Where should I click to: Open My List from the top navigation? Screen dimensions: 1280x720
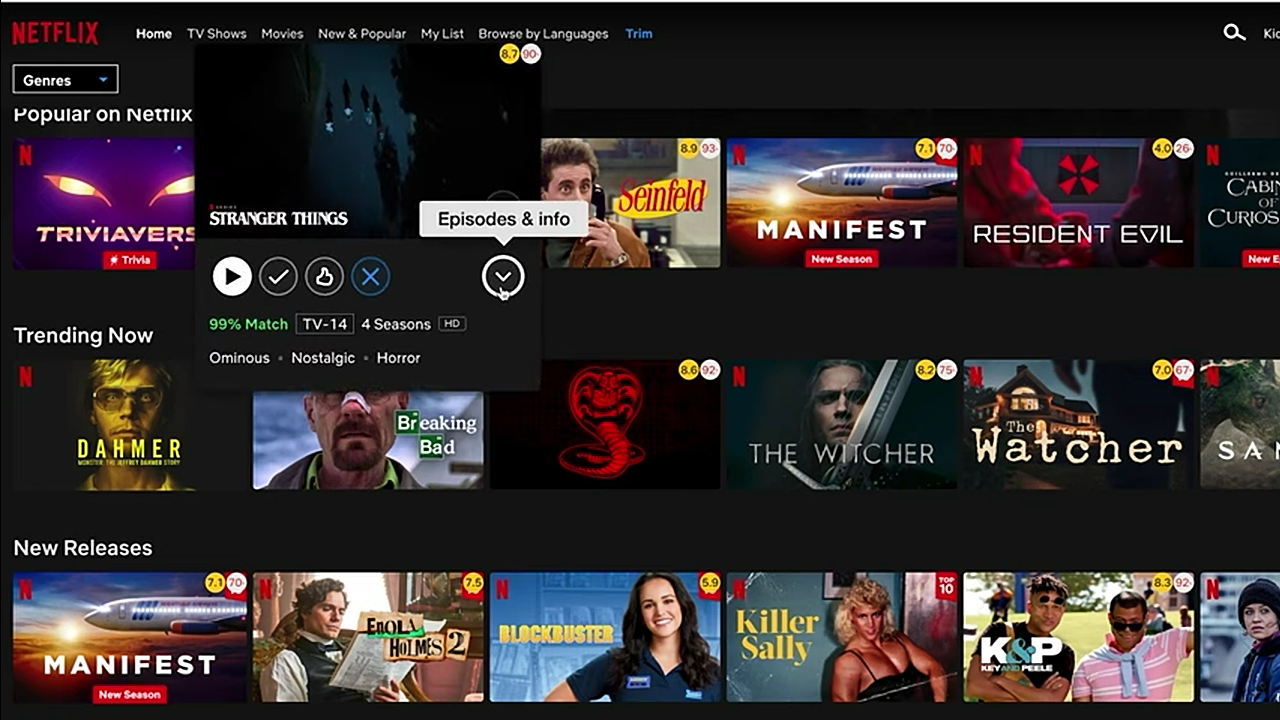pos(442,33)
